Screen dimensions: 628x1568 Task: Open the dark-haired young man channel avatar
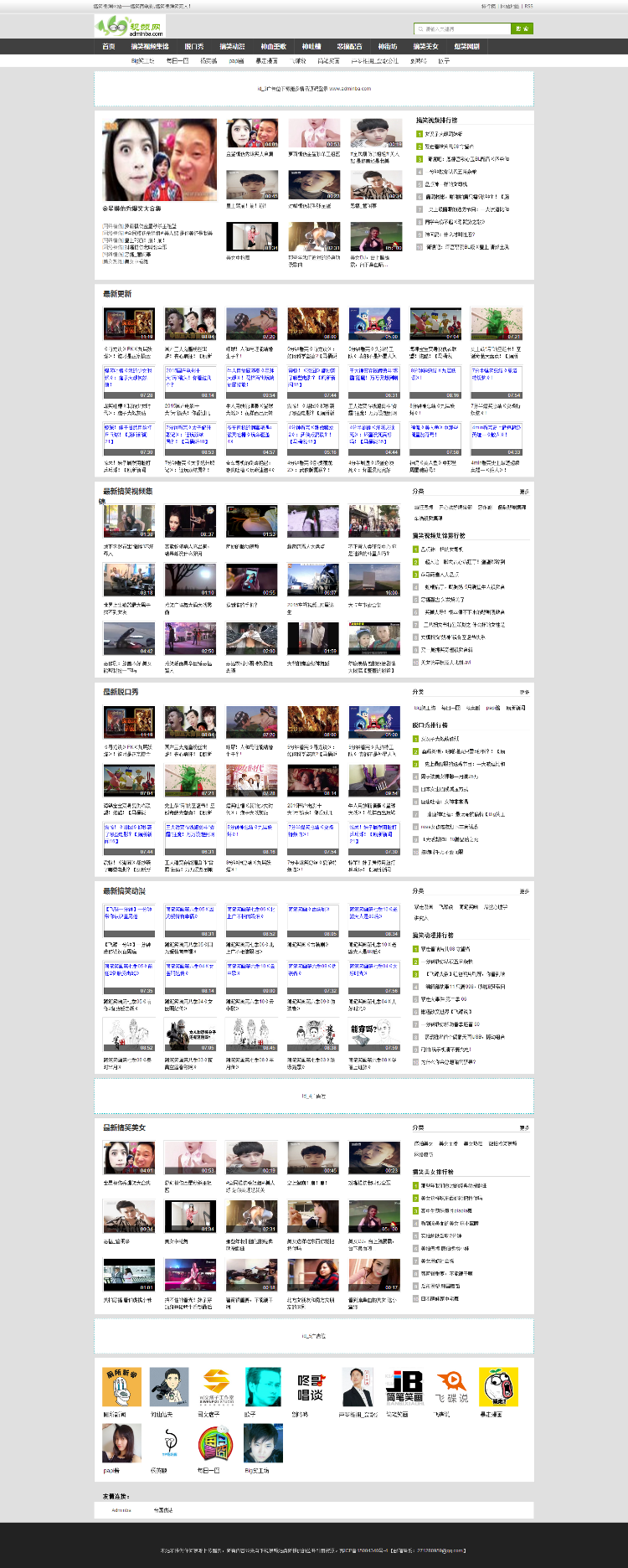(264, 1443)
